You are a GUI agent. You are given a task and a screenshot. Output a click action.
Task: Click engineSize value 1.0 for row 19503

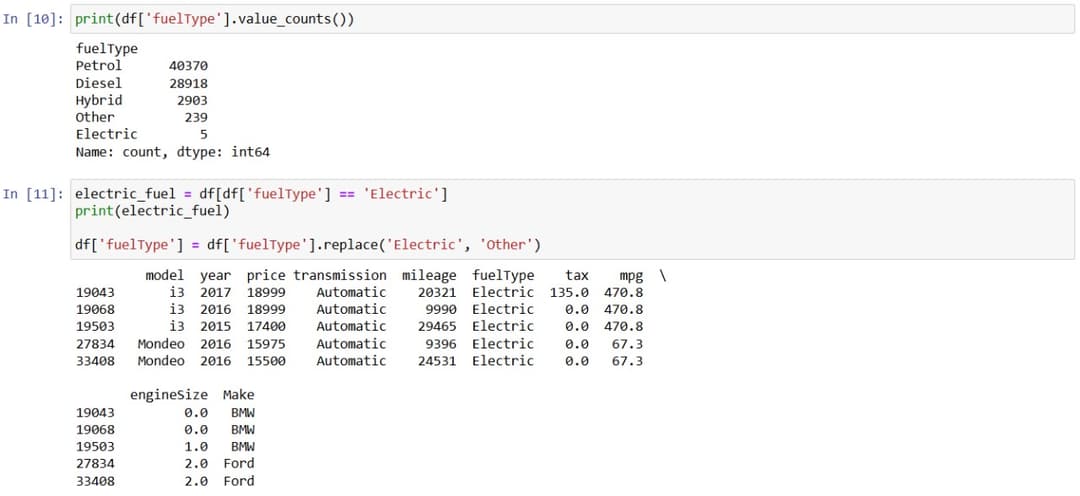click(x=196, y=446)
